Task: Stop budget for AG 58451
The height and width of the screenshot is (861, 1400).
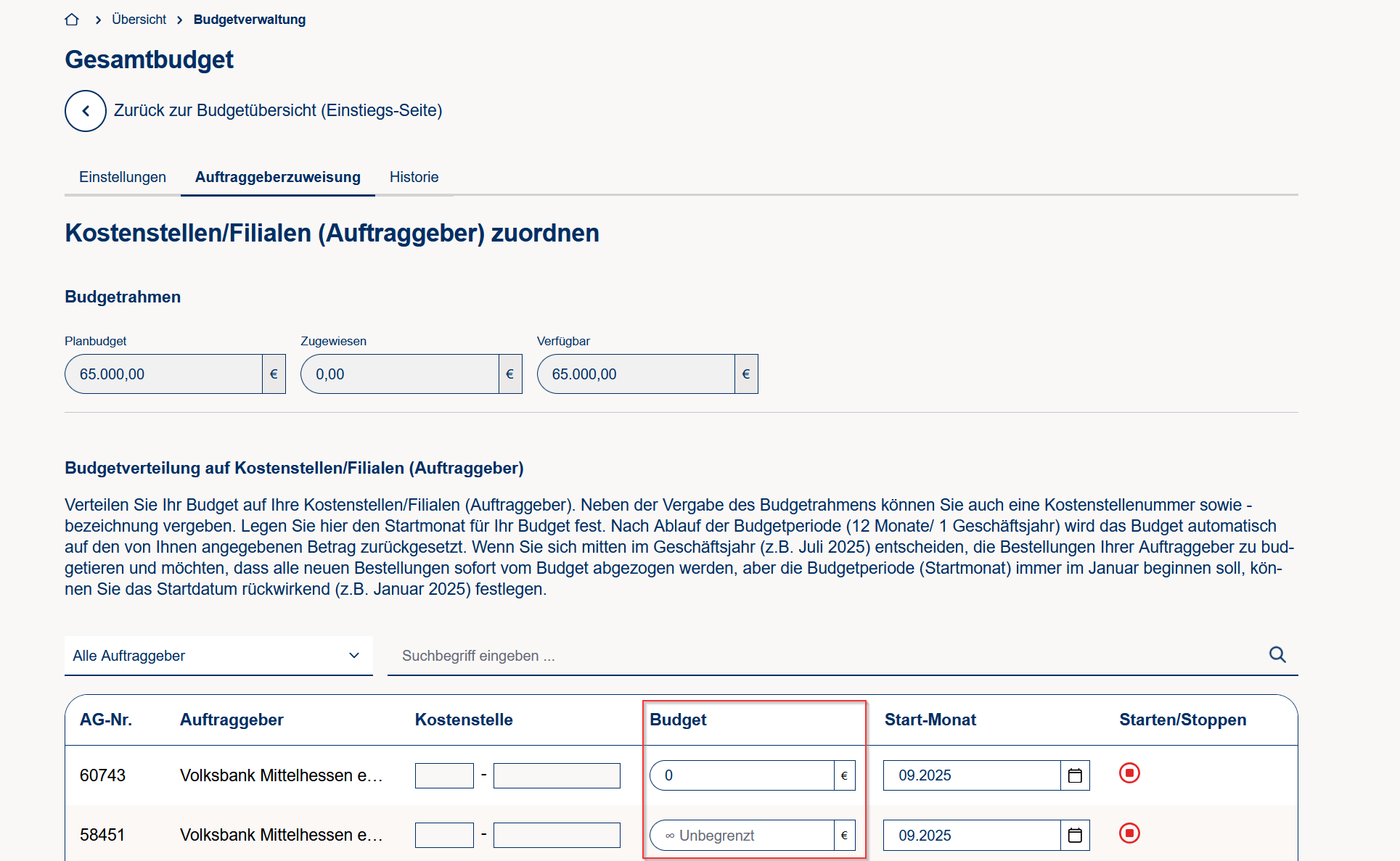Action: tap(1129, 833)
